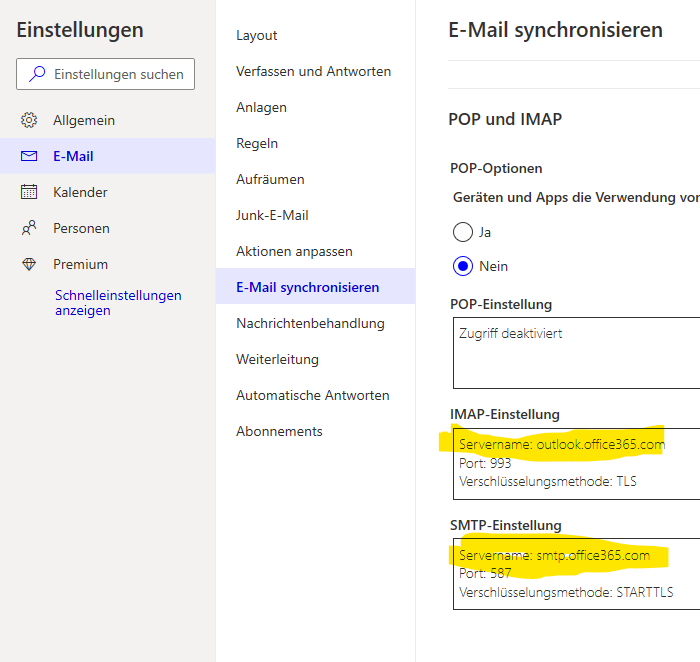Click the people icon next to Personen

pos(29,228)
